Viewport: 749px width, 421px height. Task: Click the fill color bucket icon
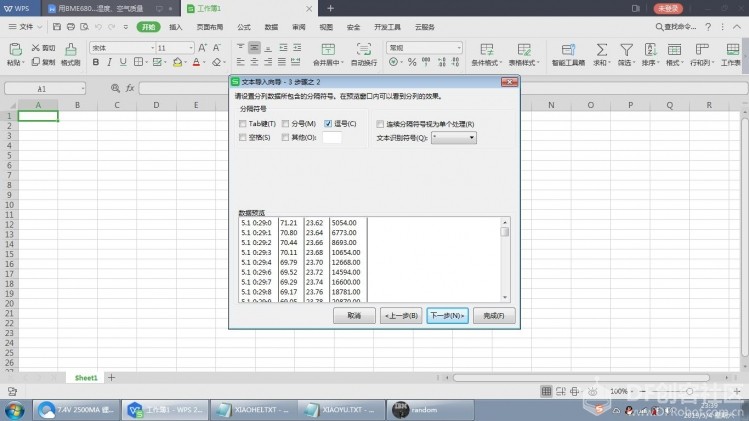click(177, 62)
